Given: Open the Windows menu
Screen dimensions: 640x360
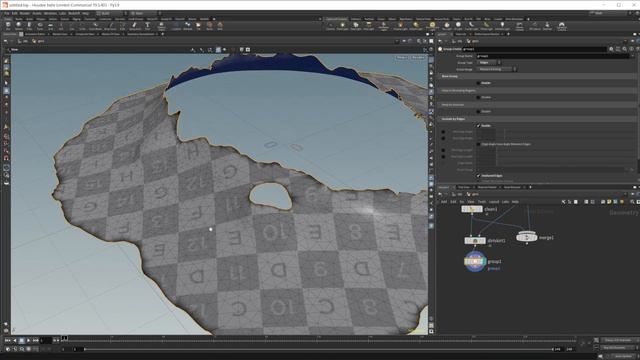Looking at the screenshot, I should pos(50,13).
